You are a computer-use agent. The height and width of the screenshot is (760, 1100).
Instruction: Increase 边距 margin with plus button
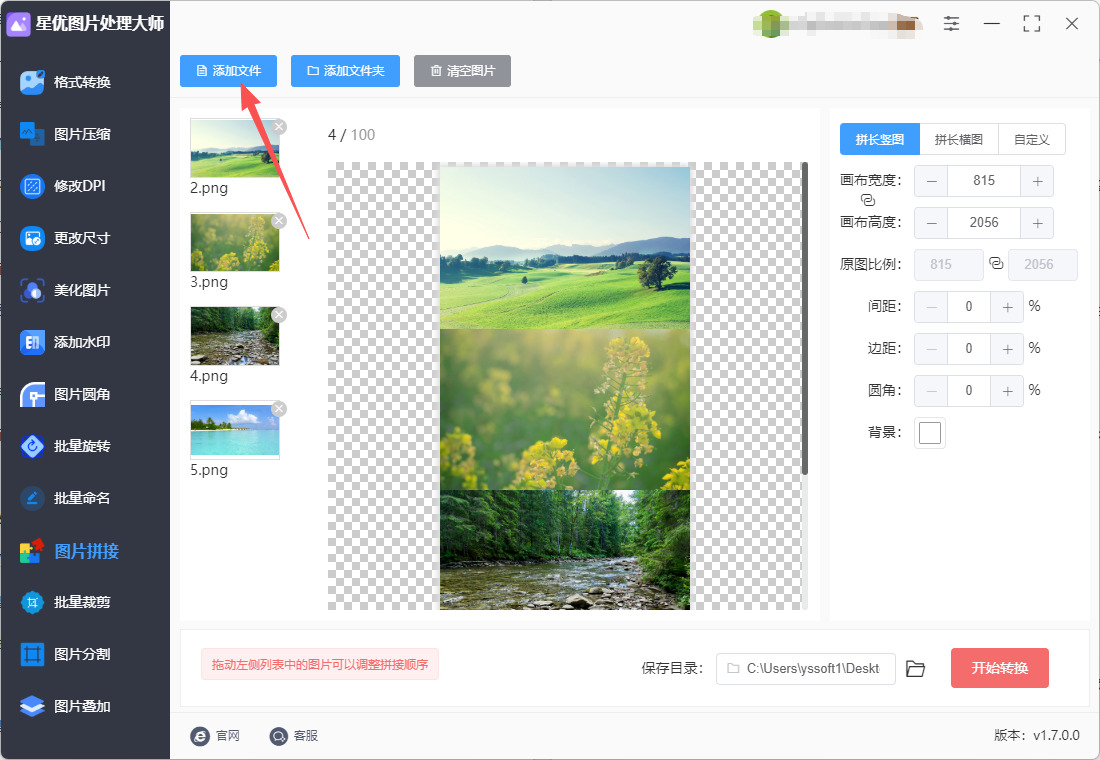1007,349
